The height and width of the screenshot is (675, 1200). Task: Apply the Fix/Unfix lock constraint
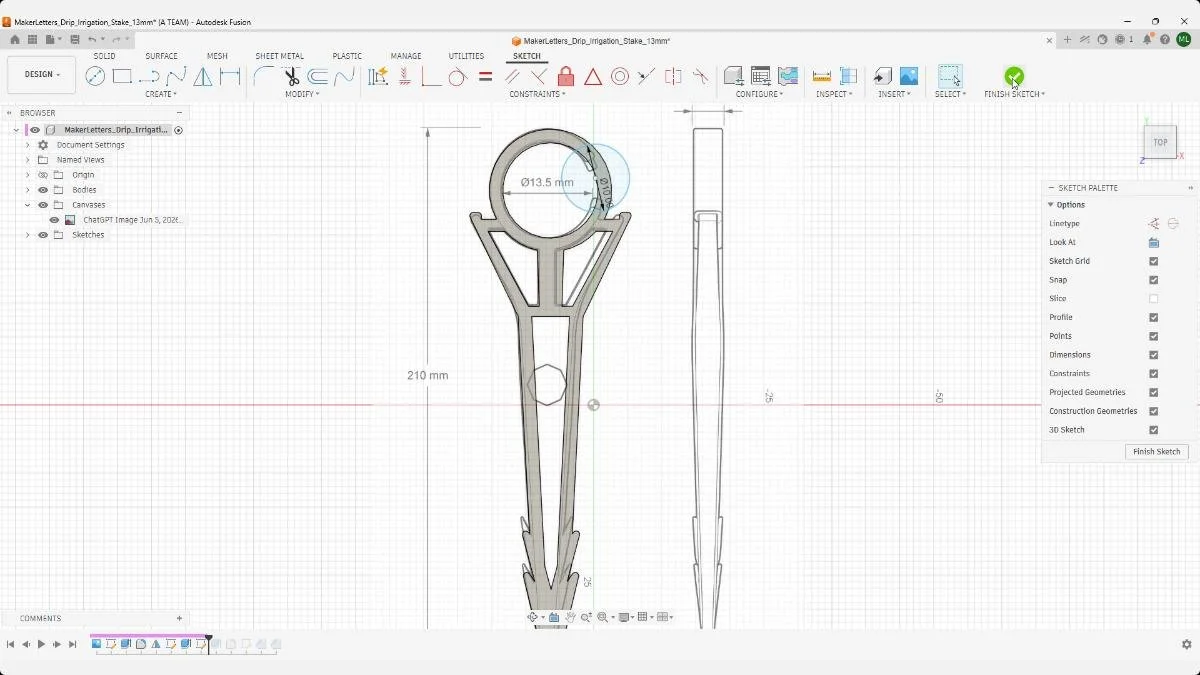566,76
